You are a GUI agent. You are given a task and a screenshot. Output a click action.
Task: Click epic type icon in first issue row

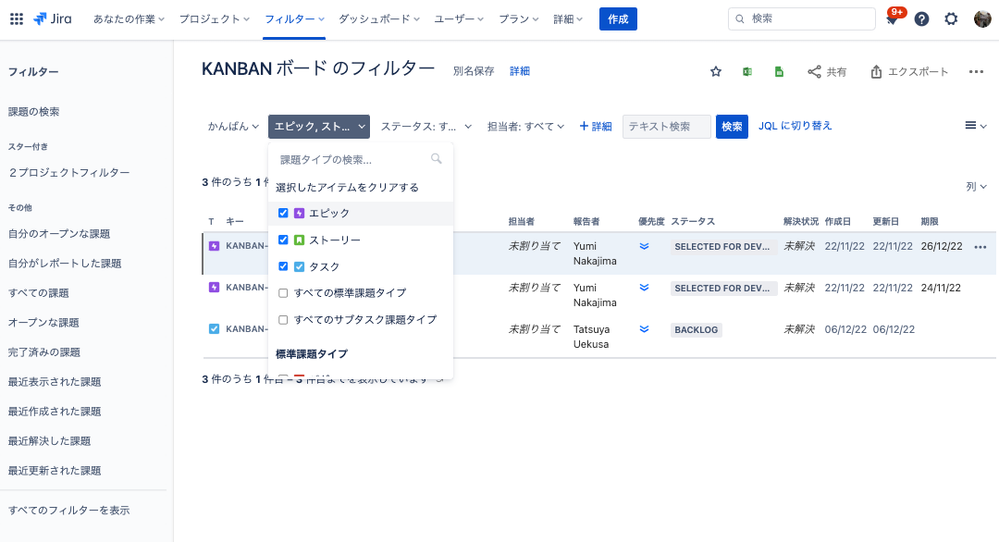pos(214,246)
